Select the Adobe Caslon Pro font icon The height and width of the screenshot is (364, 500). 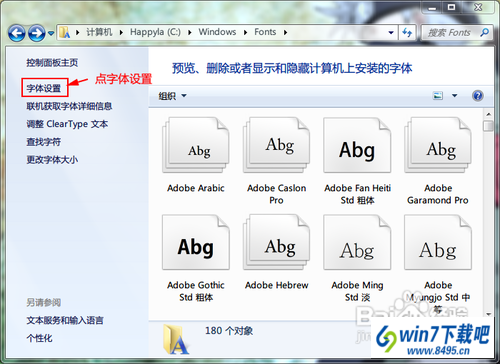(x=276, y=145)
